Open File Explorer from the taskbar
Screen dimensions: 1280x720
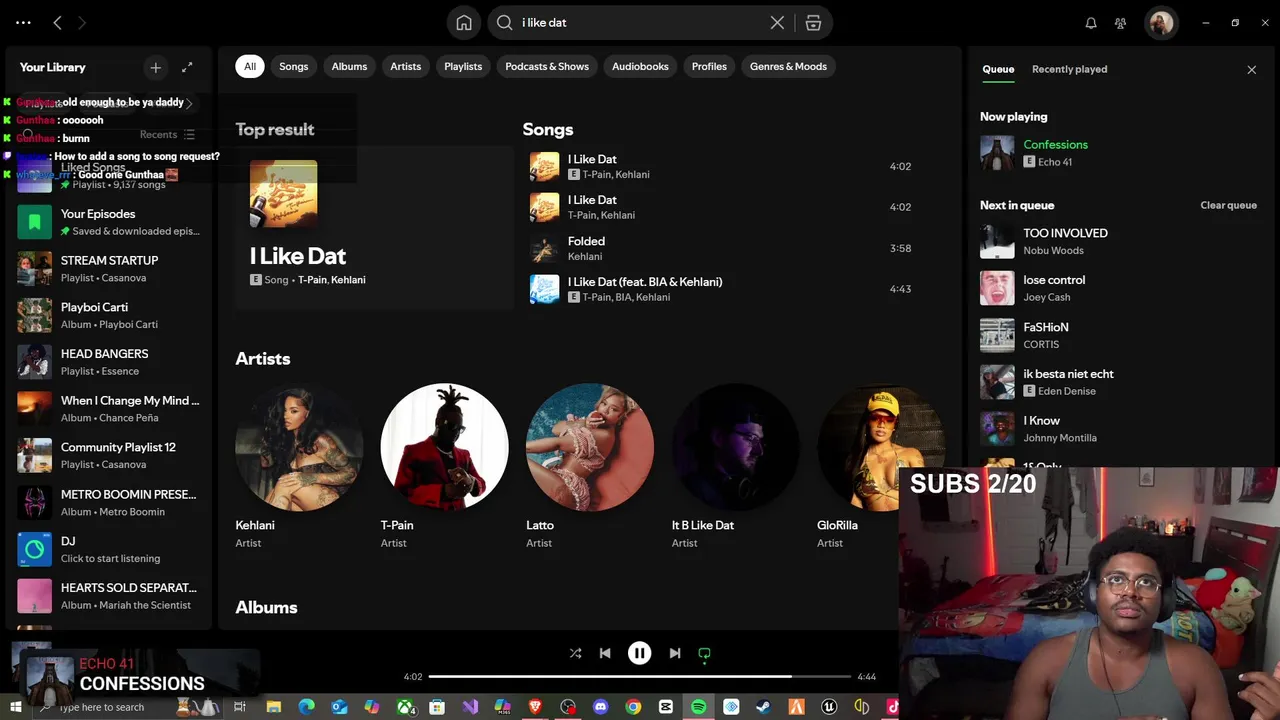tap(274, 707)
